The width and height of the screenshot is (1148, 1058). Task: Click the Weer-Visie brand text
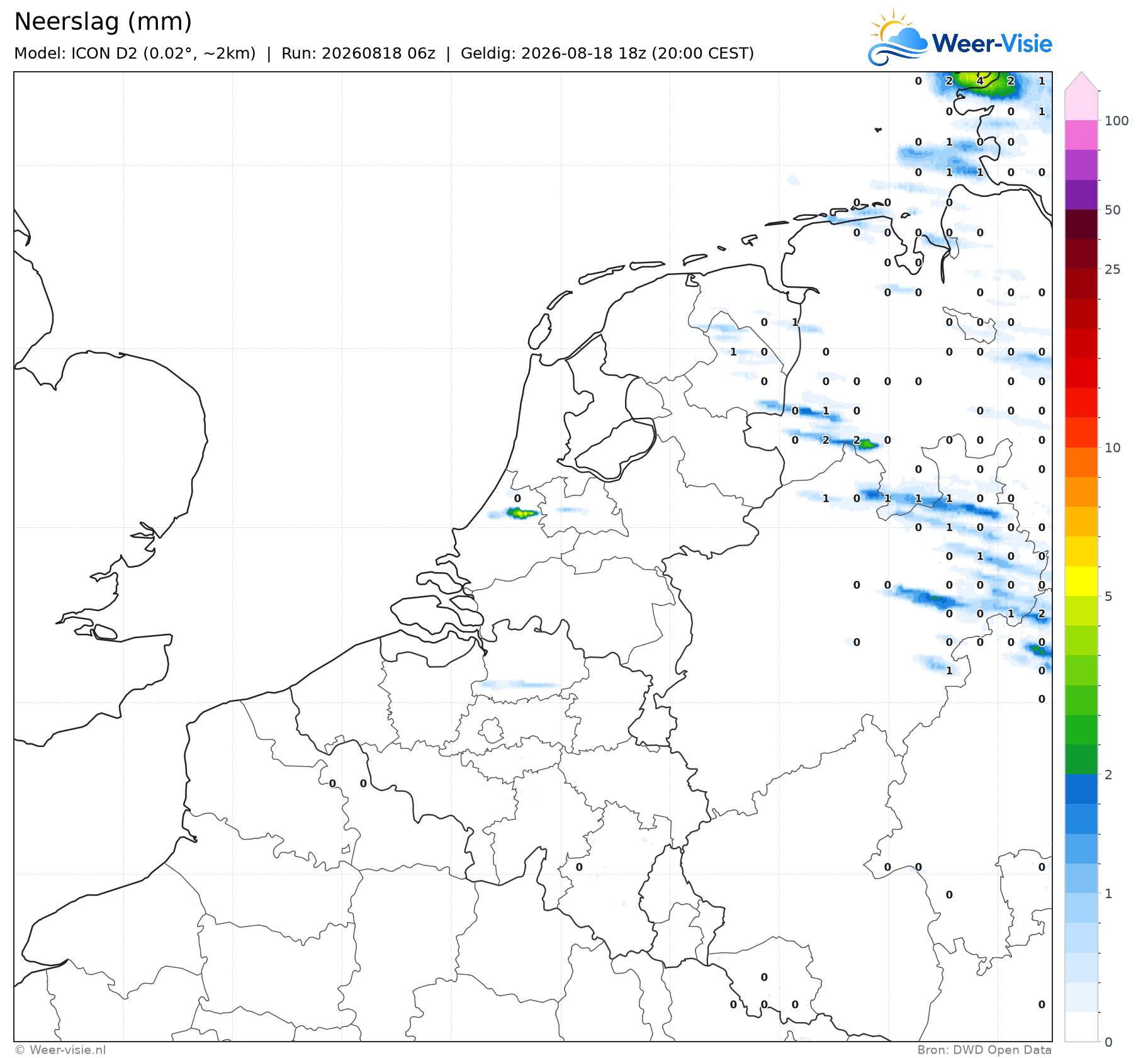click(x=992, y=43)
